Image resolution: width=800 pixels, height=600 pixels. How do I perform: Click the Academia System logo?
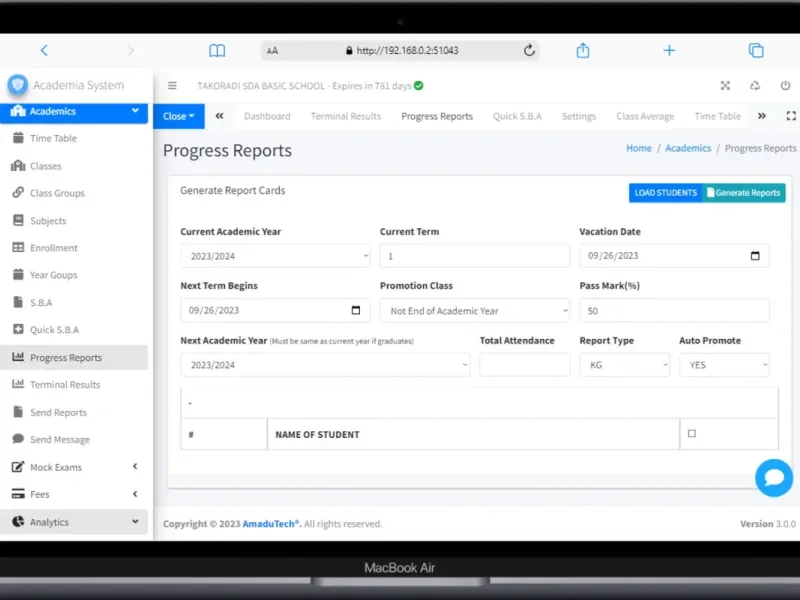tap(17, 85)
